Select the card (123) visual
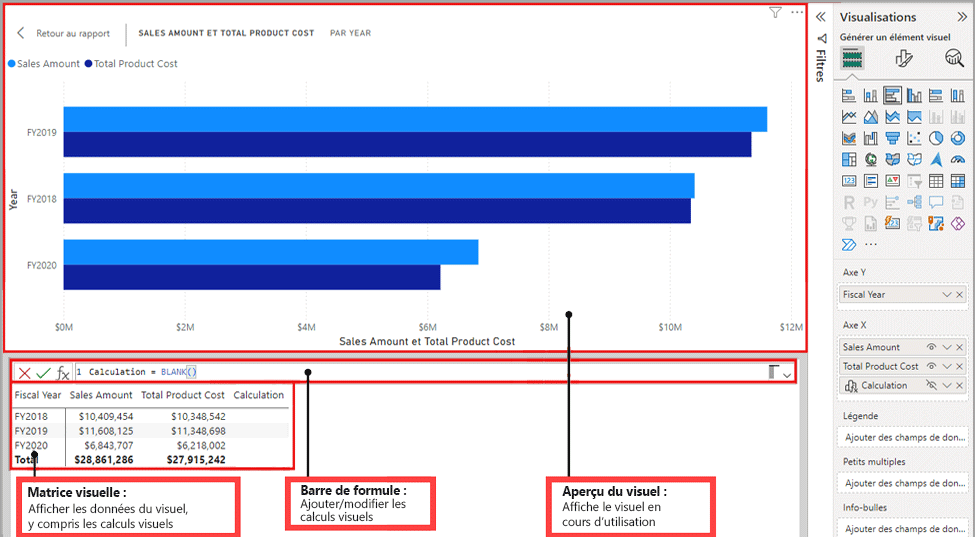This screenshot has width=975, height=537. click(849, 181)
